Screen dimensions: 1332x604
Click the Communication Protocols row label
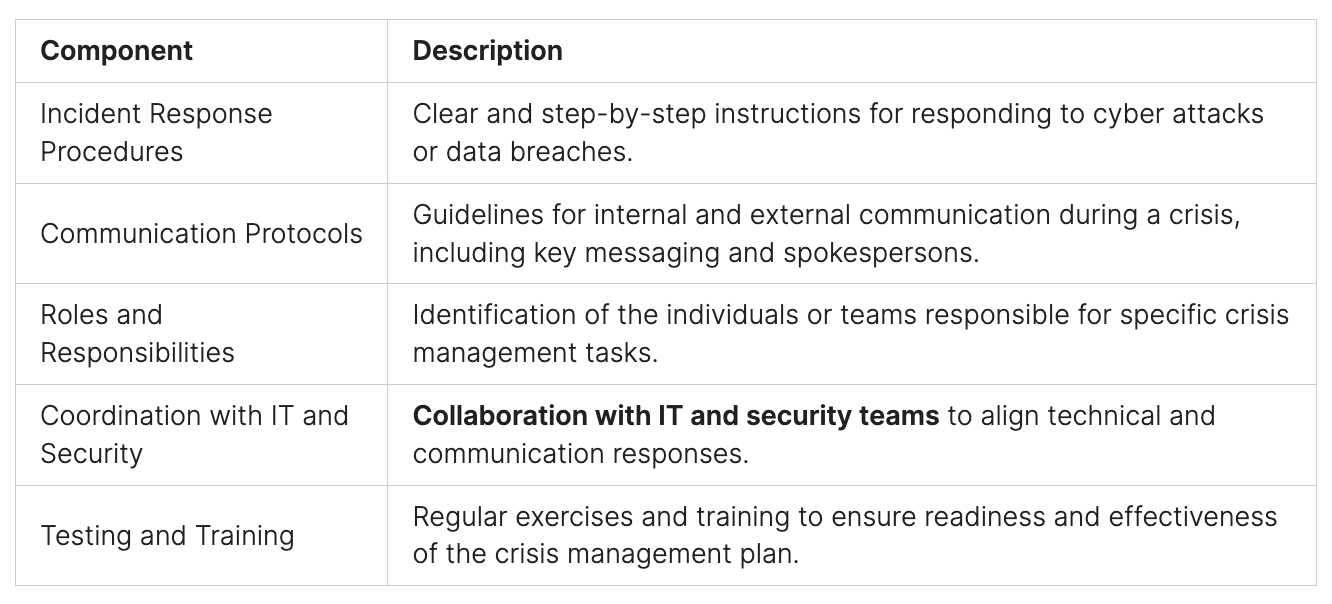pyautogui.click(x=201, y=233)
